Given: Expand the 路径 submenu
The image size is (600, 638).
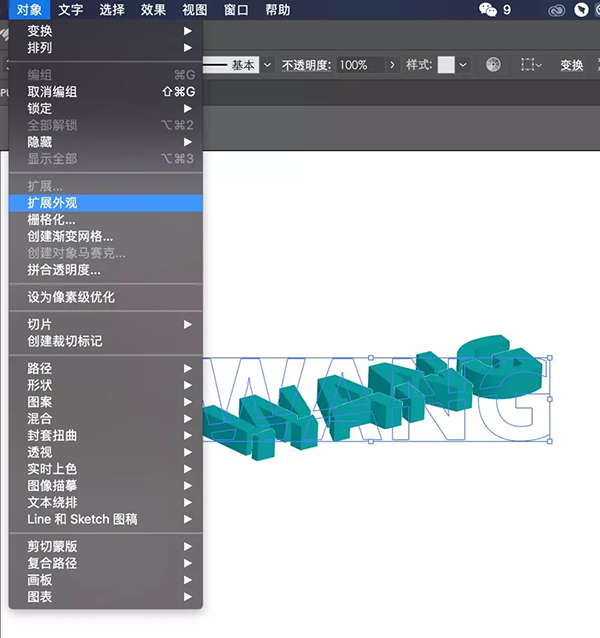Looking at the screenshot, I should pyautogui.click(x=105, y=368).
